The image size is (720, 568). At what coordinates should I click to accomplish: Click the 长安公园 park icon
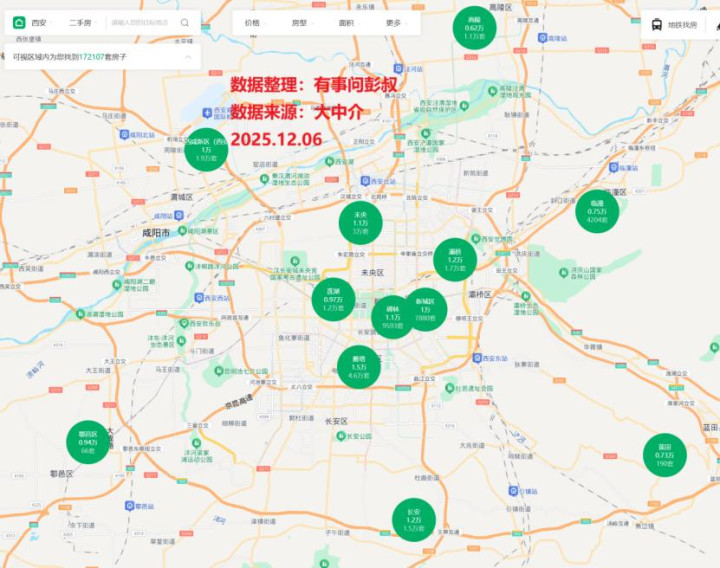341,436
